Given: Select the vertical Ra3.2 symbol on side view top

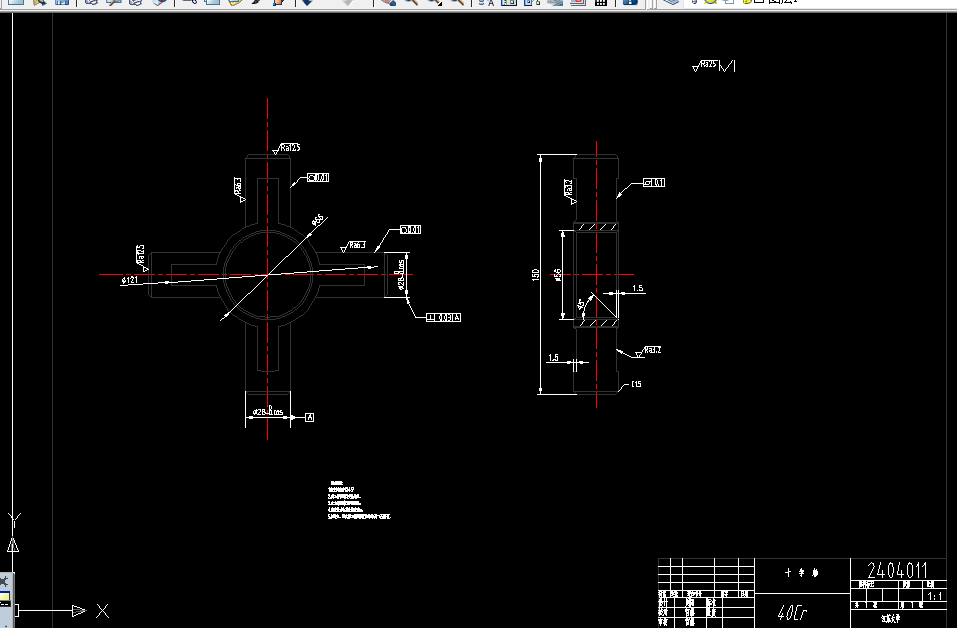Looking at the screenshot, I should [569, 191].
